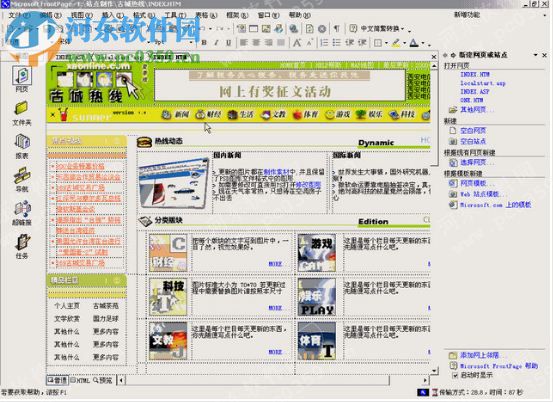The width and height of the screenshot is (553, 402).
Task: Center-align text in the toolbar
Action: click(256, 43)
